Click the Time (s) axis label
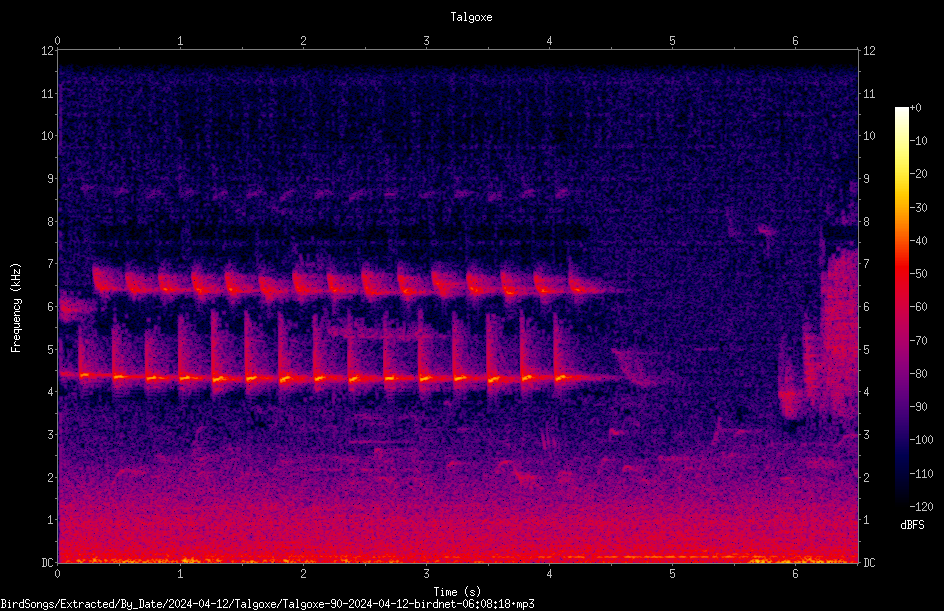This screenshot has height=611, width=944. pyautogui.click(x=457, y=592)
